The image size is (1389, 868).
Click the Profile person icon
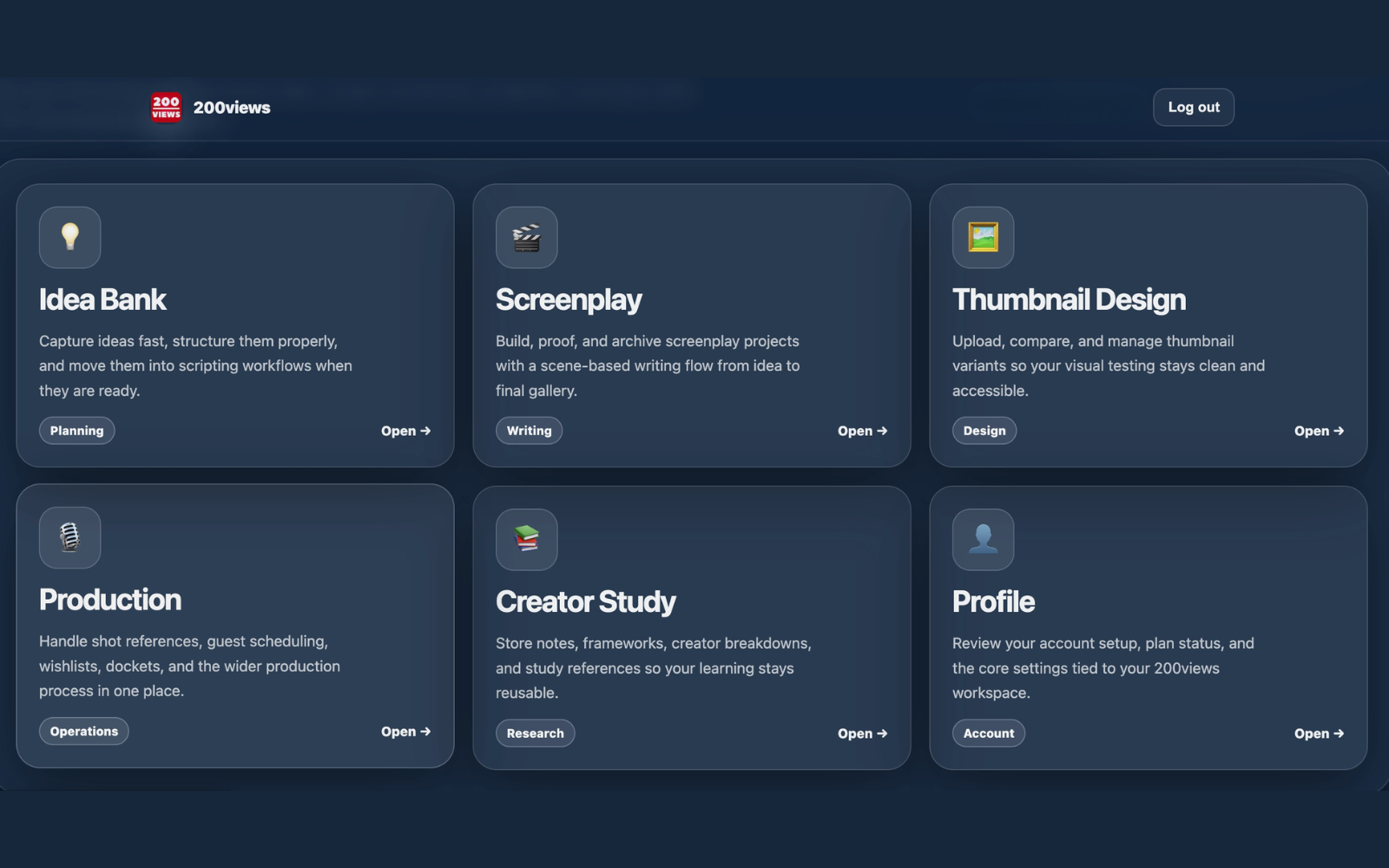coord(983,539)
